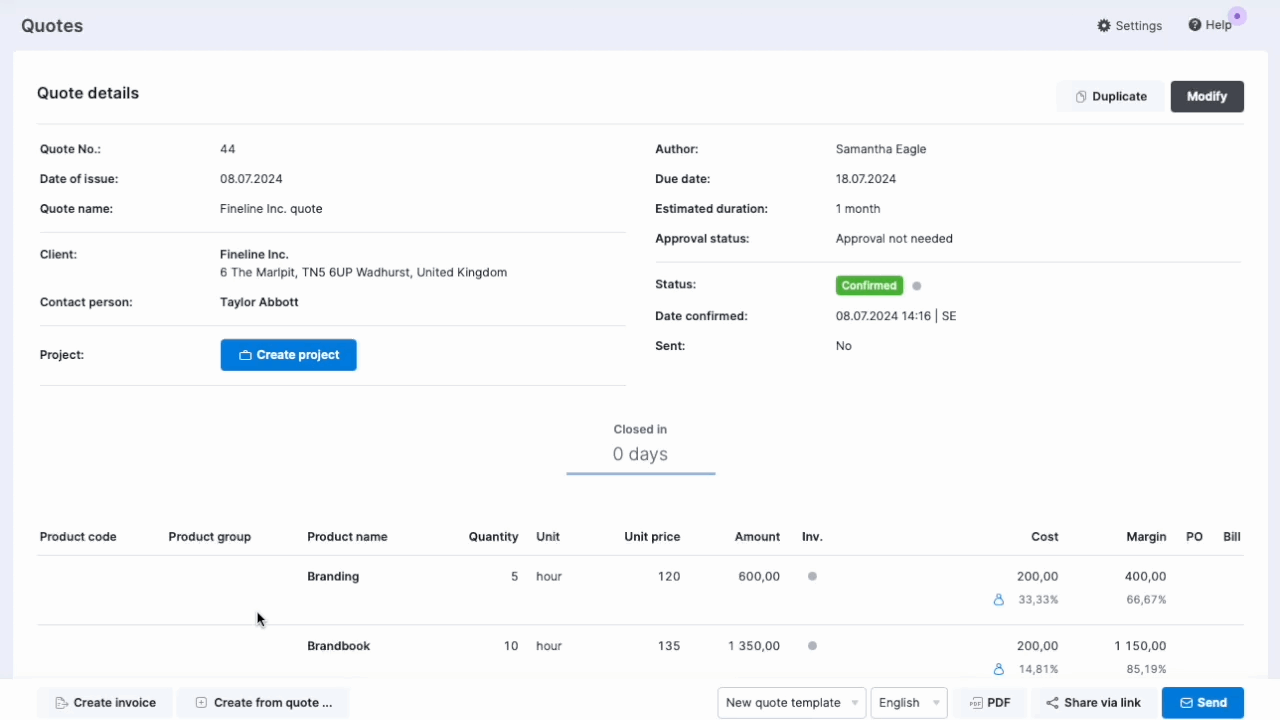
Task: Click the Margin column header
Action: pyautogui.click(x=1146, y=537)
